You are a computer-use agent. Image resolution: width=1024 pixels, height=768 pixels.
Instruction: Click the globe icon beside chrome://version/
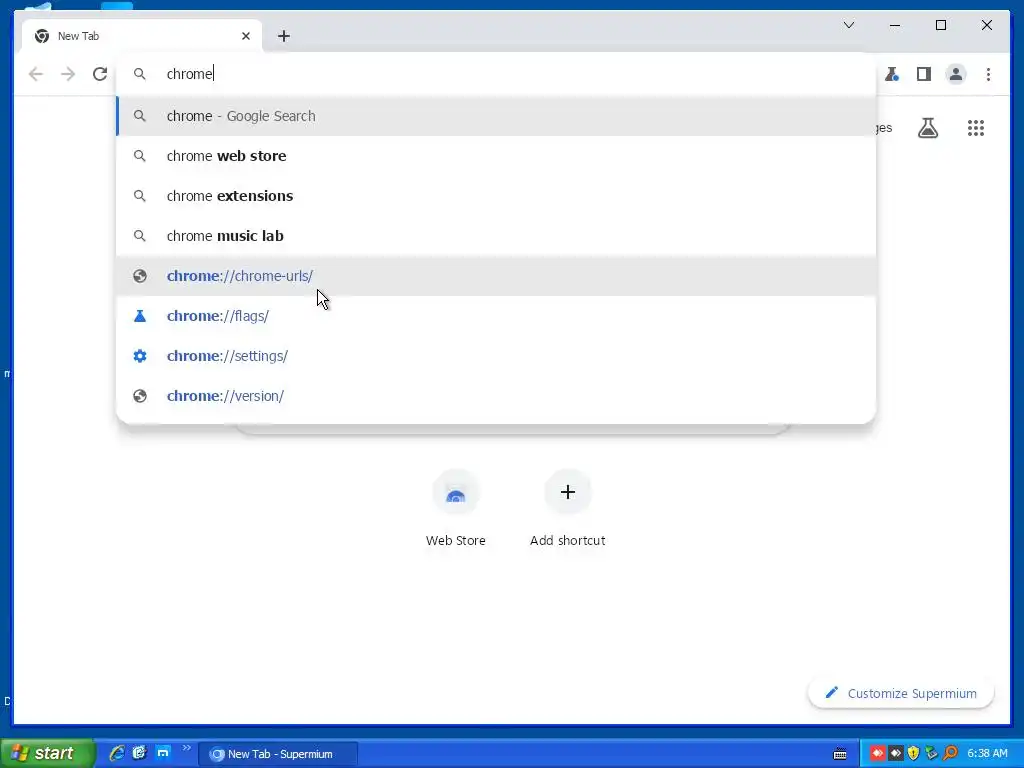coord(140,396)
